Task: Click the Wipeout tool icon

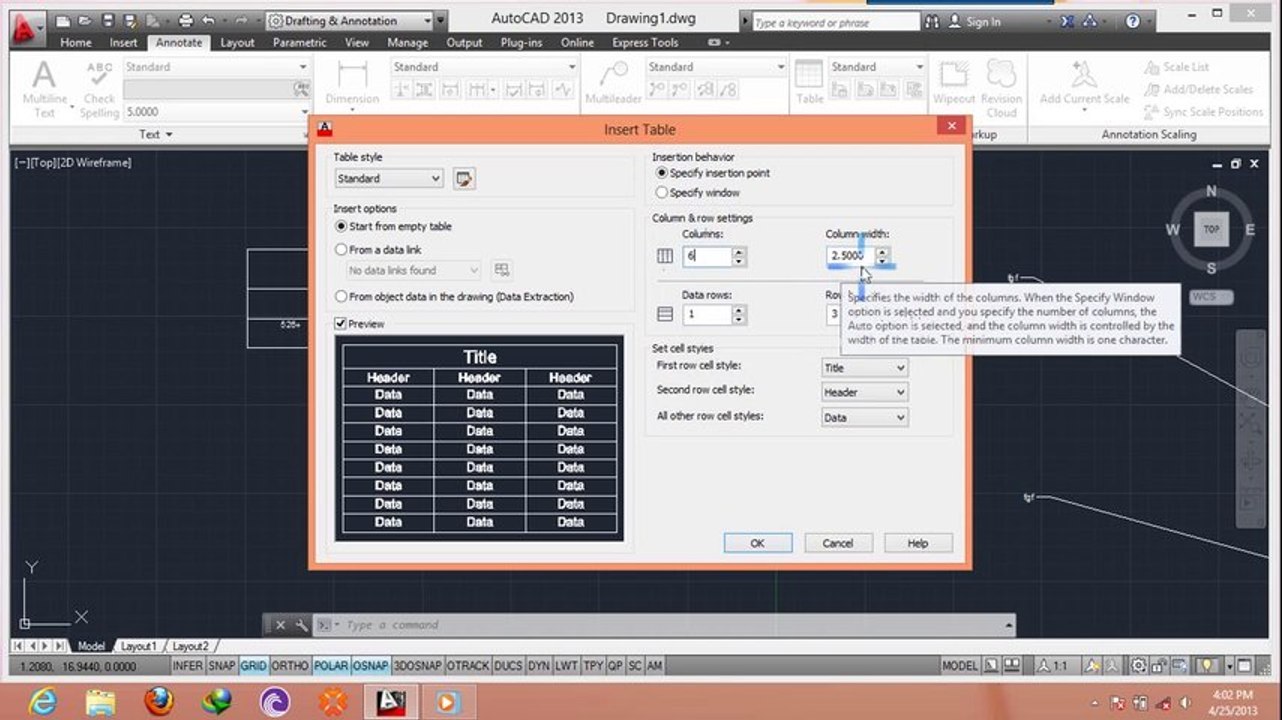Action: (954, 82)
